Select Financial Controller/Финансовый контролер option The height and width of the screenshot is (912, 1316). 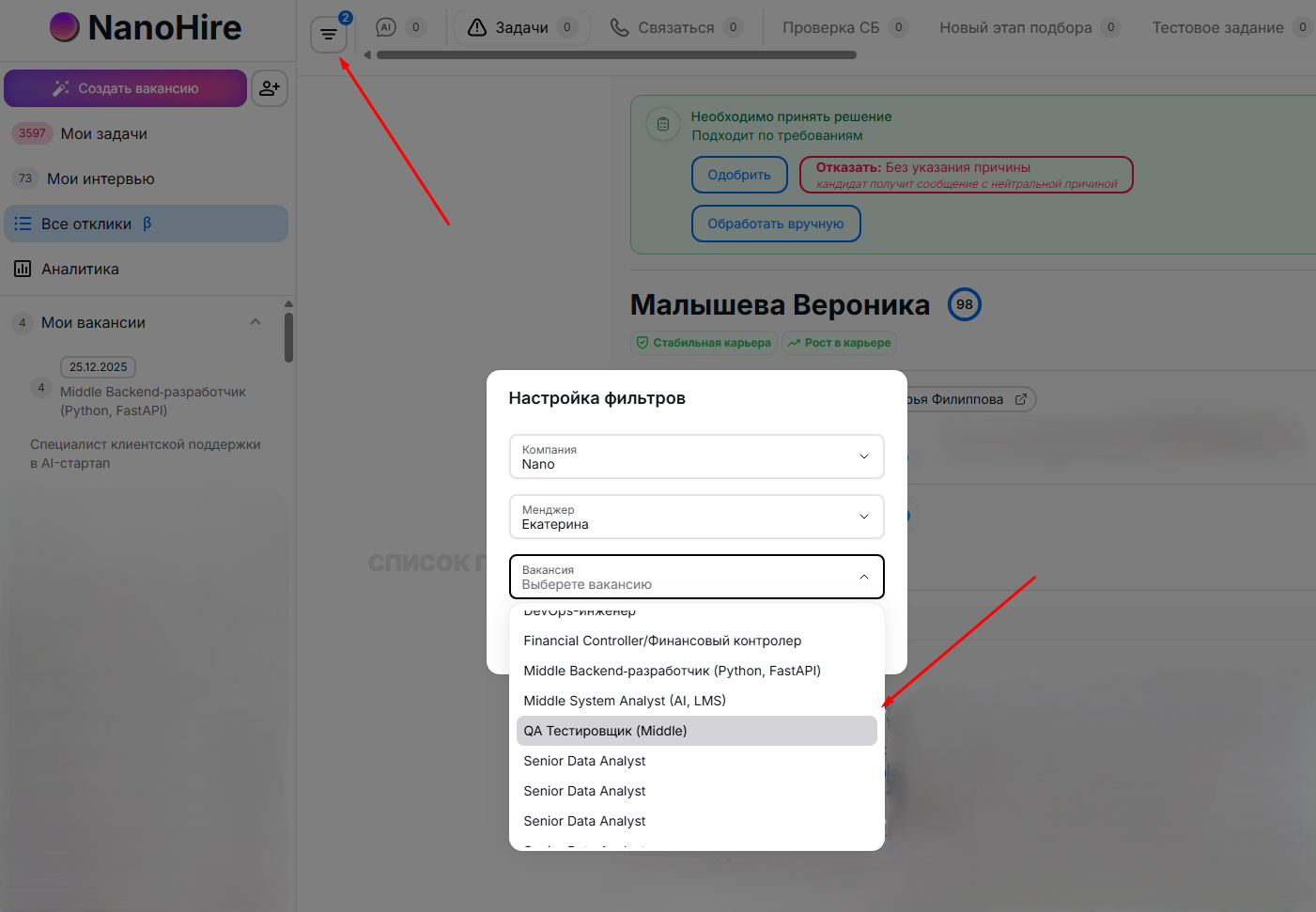point(697,641)
